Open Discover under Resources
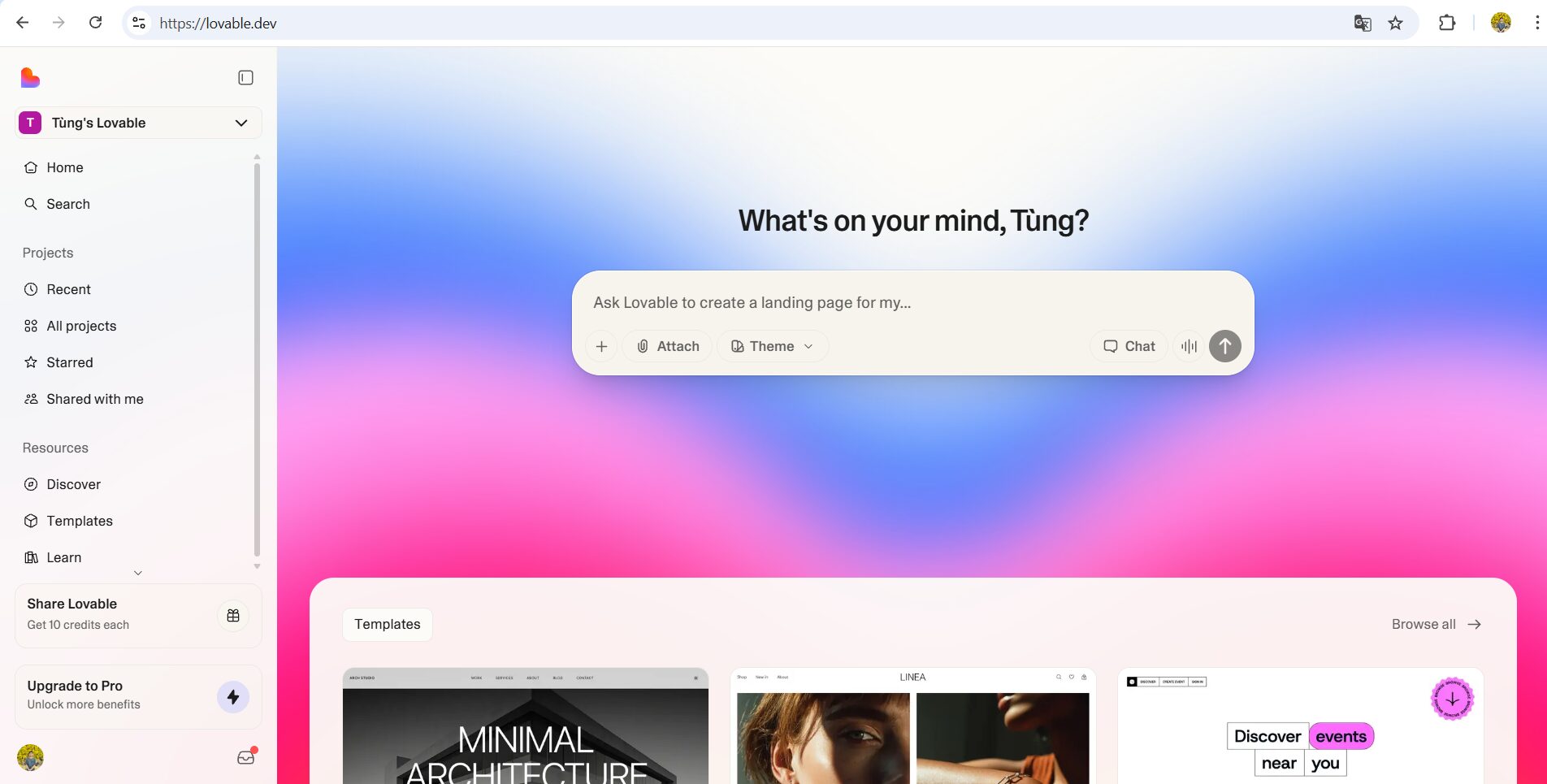This screenshot has width=1547, height=784. 73,484
